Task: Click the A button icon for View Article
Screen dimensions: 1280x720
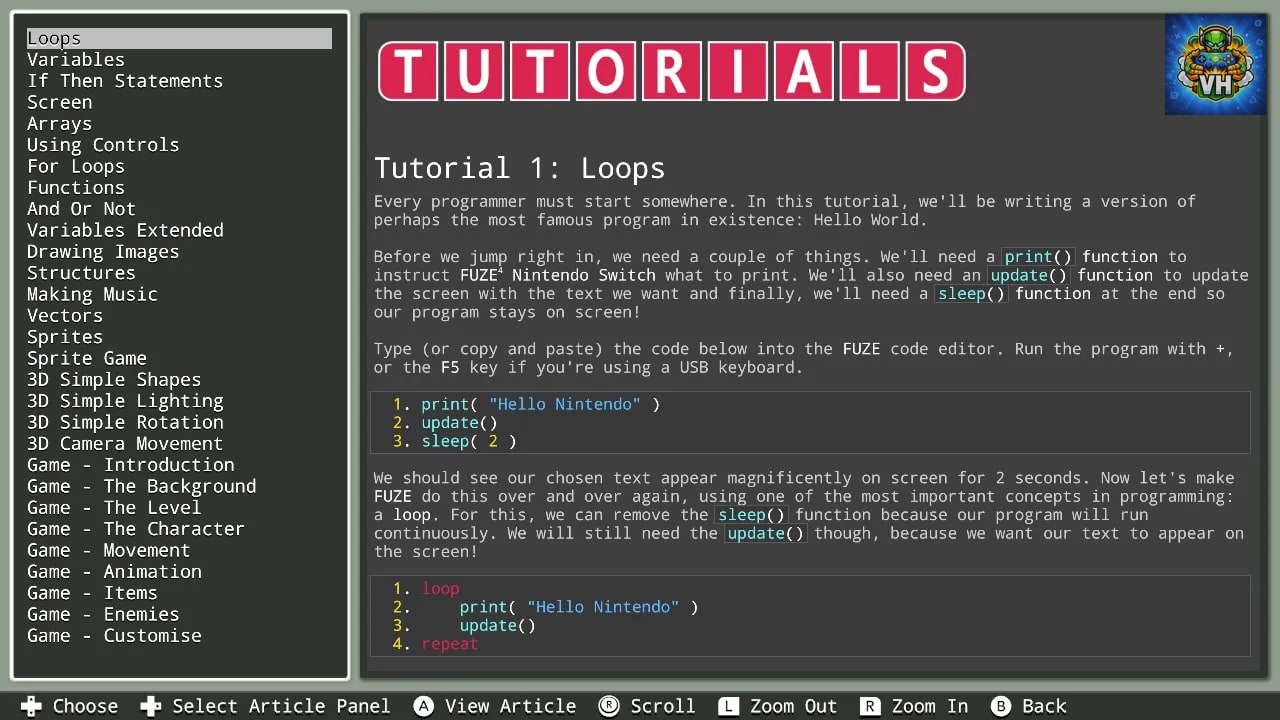Action: 424,706
